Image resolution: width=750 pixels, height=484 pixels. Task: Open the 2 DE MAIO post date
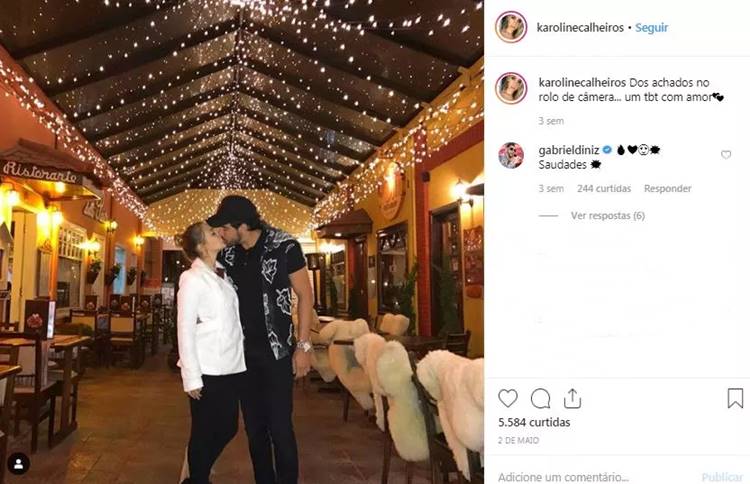[x=518, y=440]
